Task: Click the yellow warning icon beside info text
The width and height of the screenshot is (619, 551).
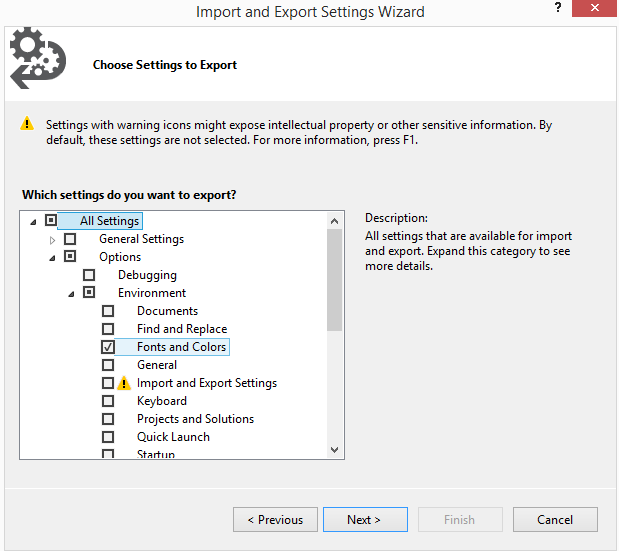Action: [27, 123]
